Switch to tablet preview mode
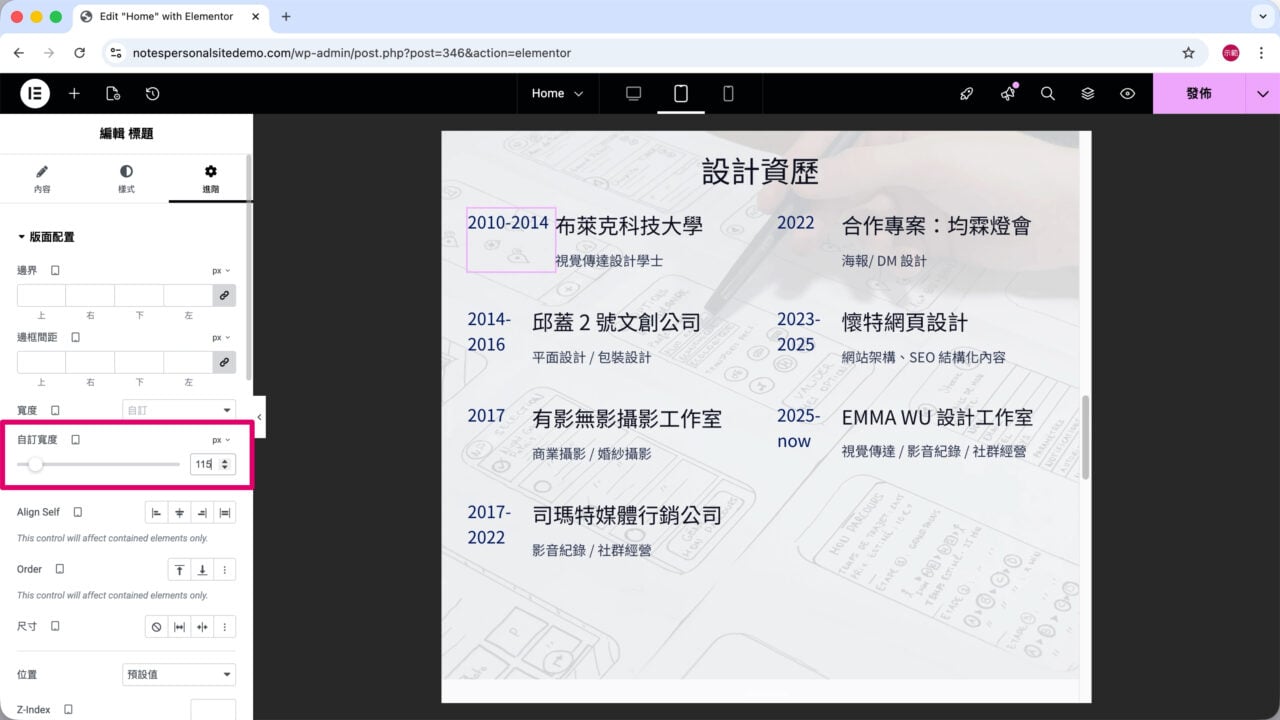This screenshot has height=720, width=1280. [681, 93]
